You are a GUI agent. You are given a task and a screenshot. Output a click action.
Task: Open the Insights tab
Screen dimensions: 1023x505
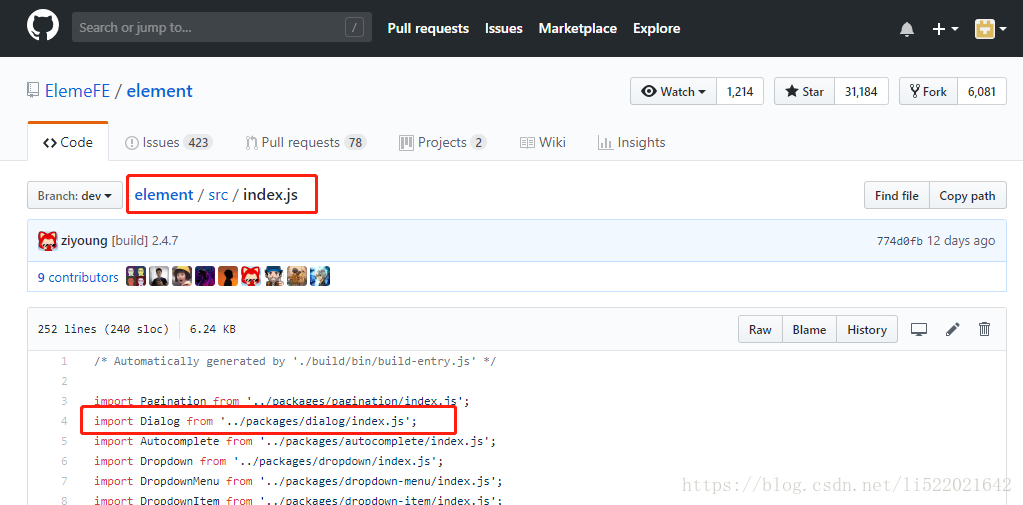click(x=631, y=142)
